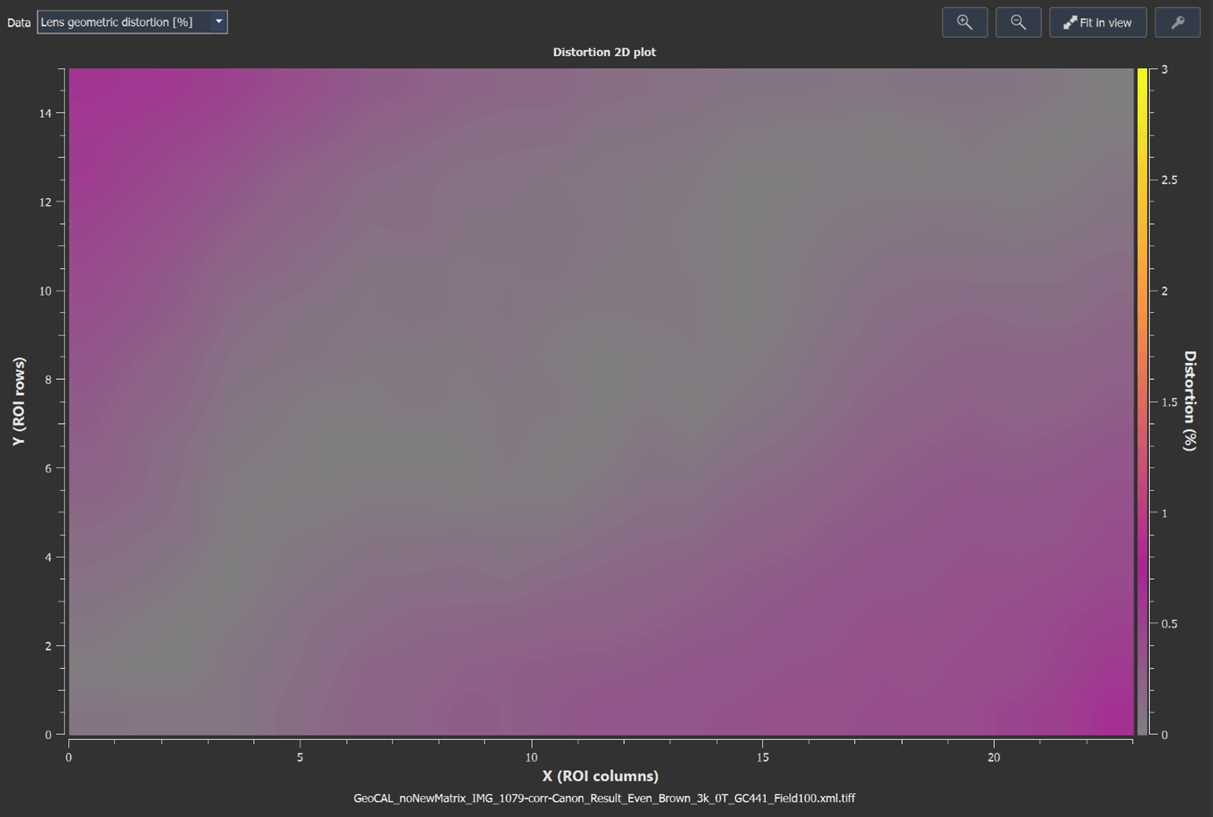Click the colorbar tick label 2.5

[x=1171, y=180]
